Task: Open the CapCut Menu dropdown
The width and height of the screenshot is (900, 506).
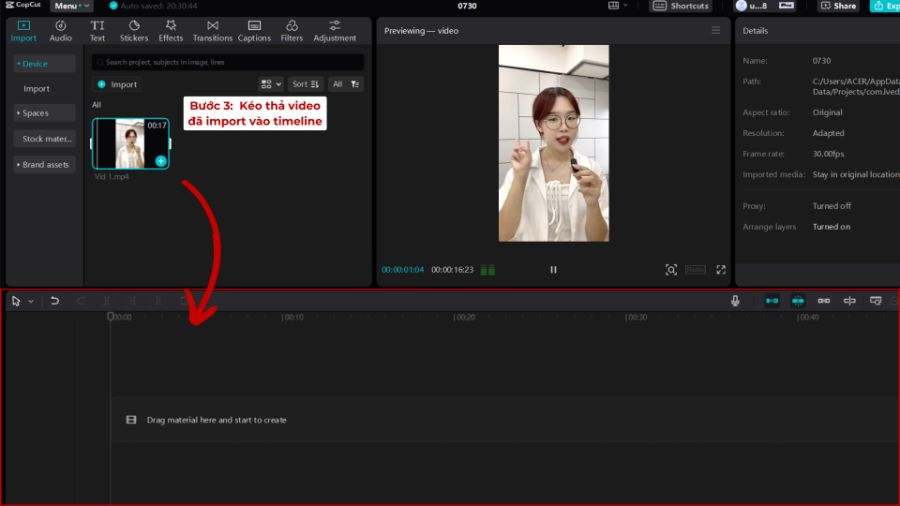Action: pos(71,6)
